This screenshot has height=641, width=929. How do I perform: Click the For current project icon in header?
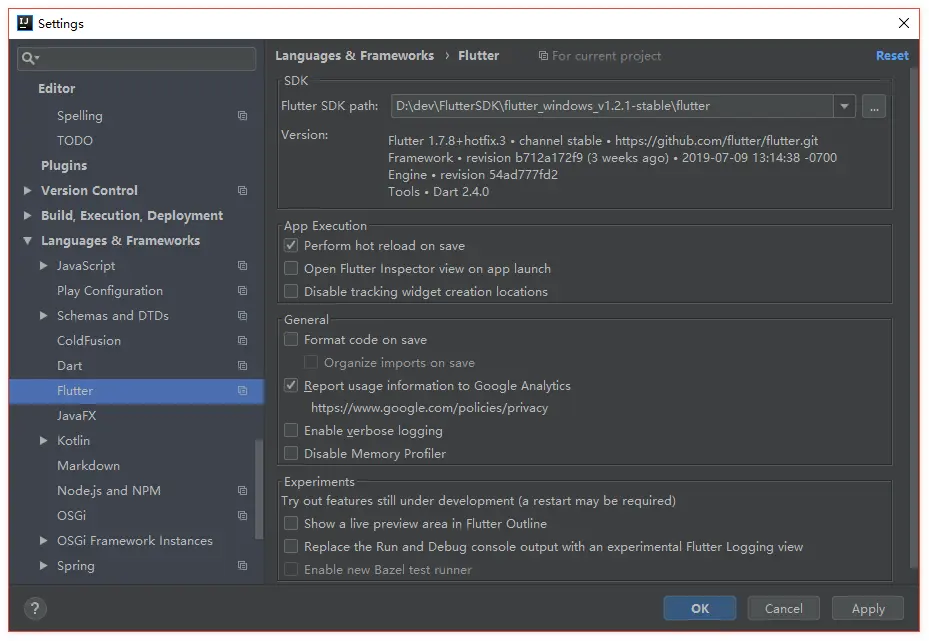tap(543, 56)
